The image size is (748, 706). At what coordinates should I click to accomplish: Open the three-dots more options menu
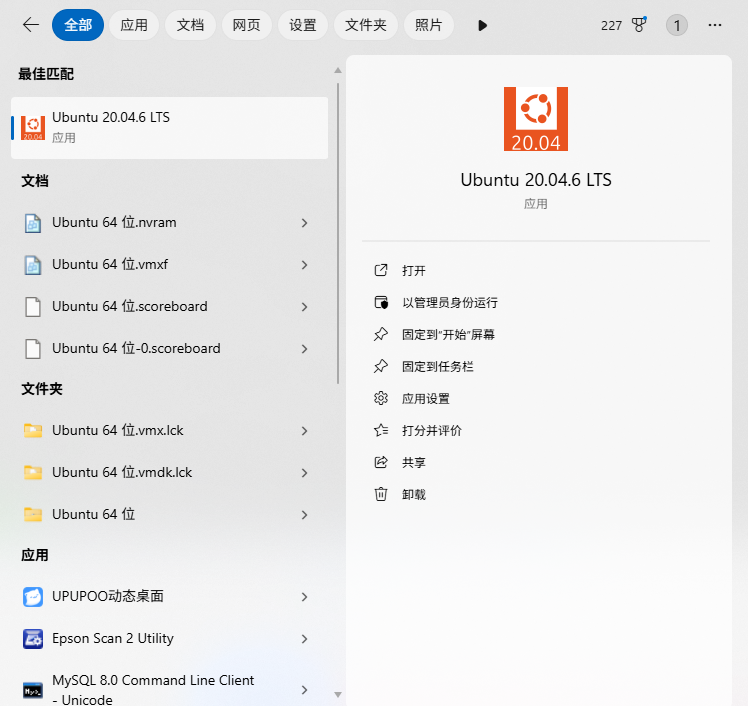[x=714, y=25]
